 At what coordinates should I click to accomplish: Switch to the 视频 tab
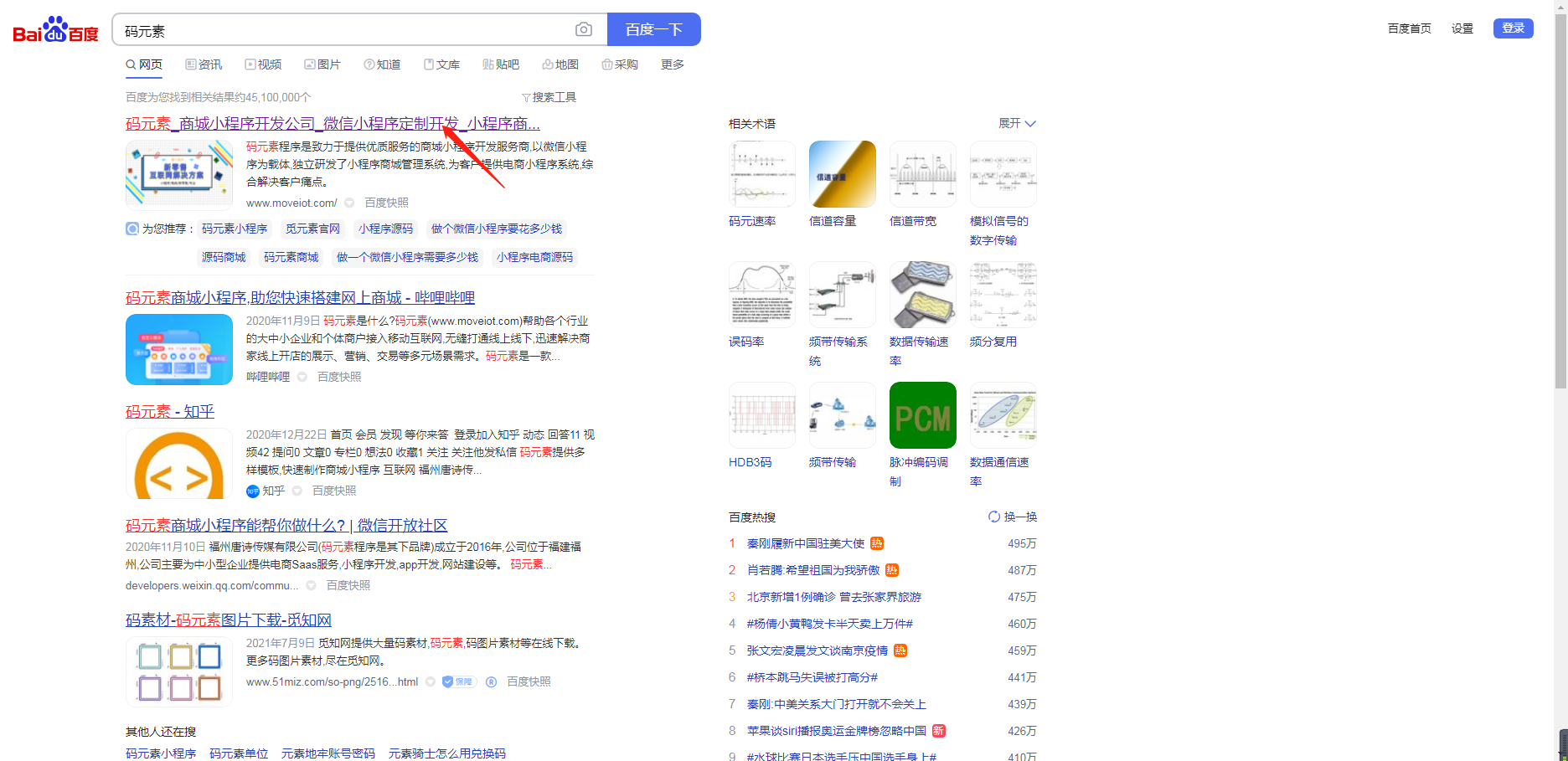click(263, 64)
